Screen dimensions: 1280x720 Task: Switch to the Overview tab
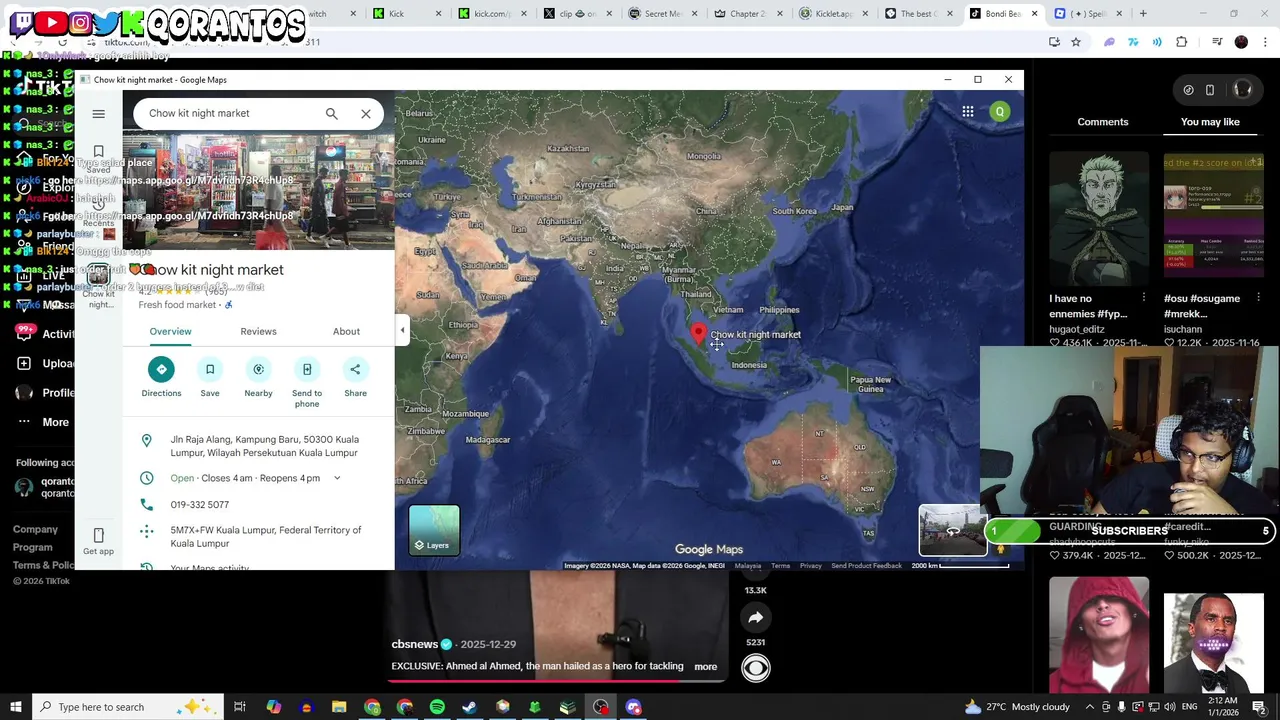coord(170,331)
